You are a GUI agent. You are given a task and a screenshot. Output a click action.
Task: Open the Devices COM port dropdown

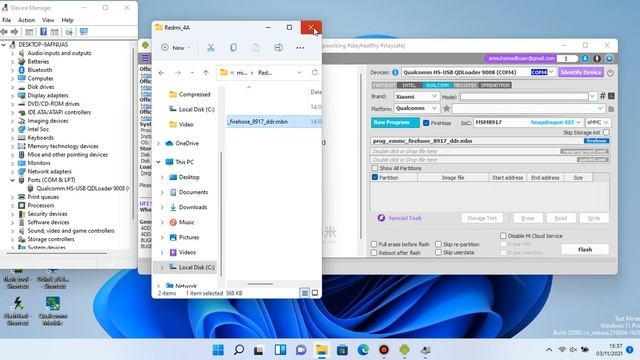tap(552, 72)
